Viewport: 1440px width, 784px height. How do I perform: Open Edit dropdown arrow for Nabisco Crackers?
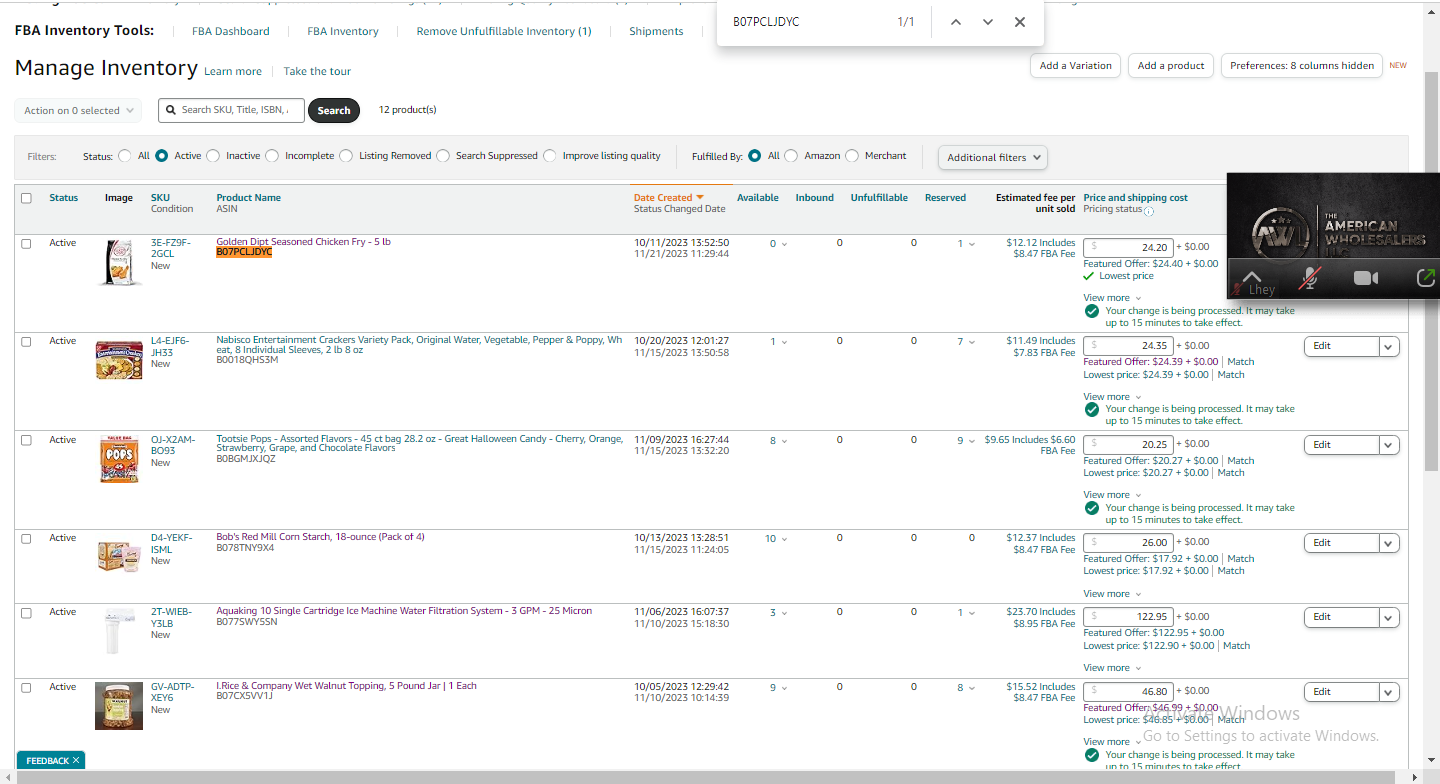[x=1389, y=346]
